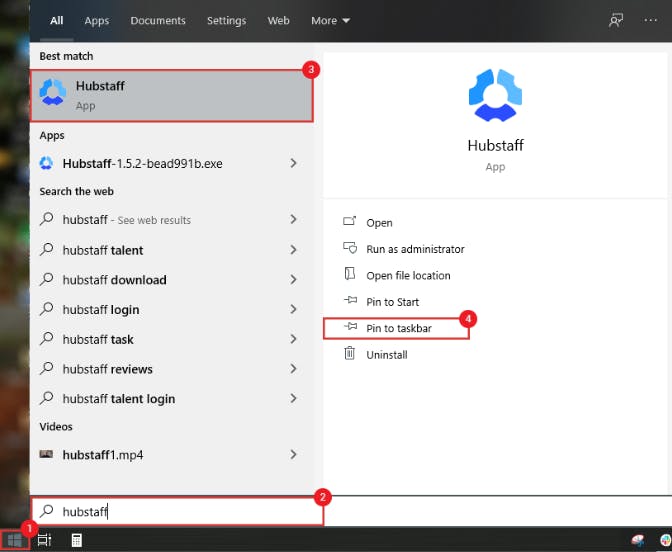672x552 pixels.
Task: Select Hubstaff-1.5.2-bead991b.exe app result
Action: click(x=171, y=163)
